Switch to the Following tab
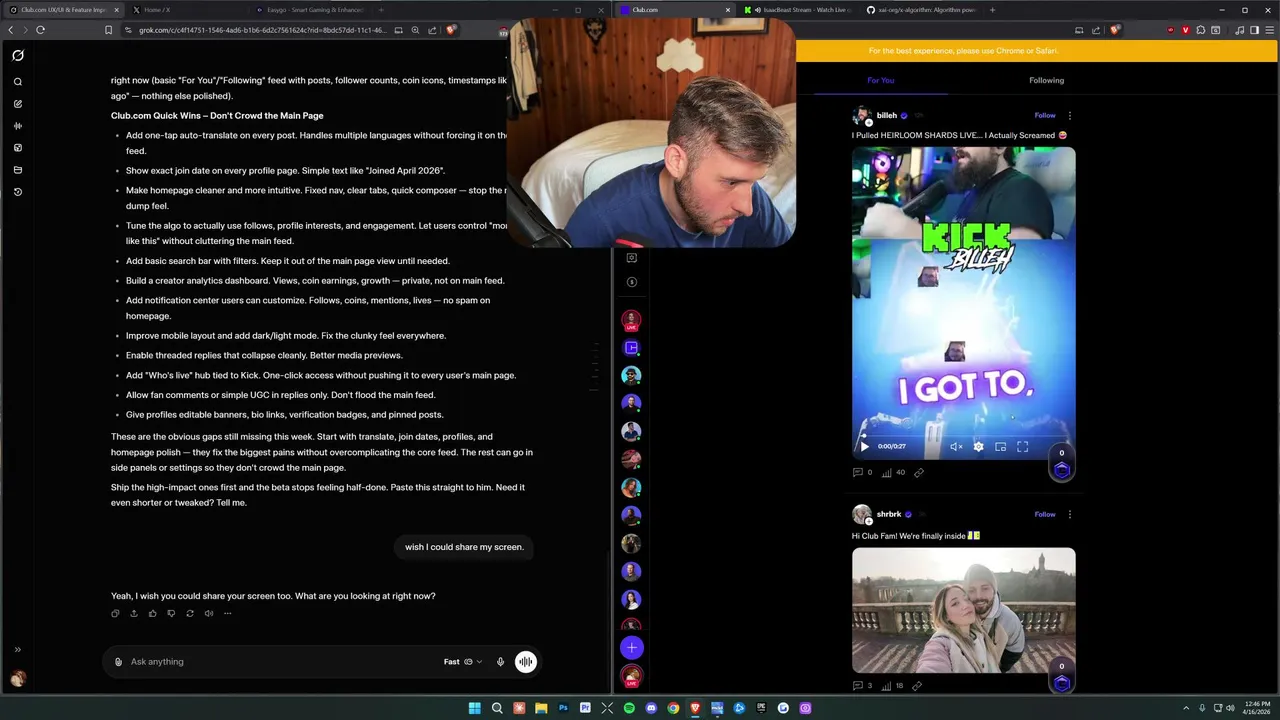The height and width of the screenshot is (720, 1280). pos(1046,80)
